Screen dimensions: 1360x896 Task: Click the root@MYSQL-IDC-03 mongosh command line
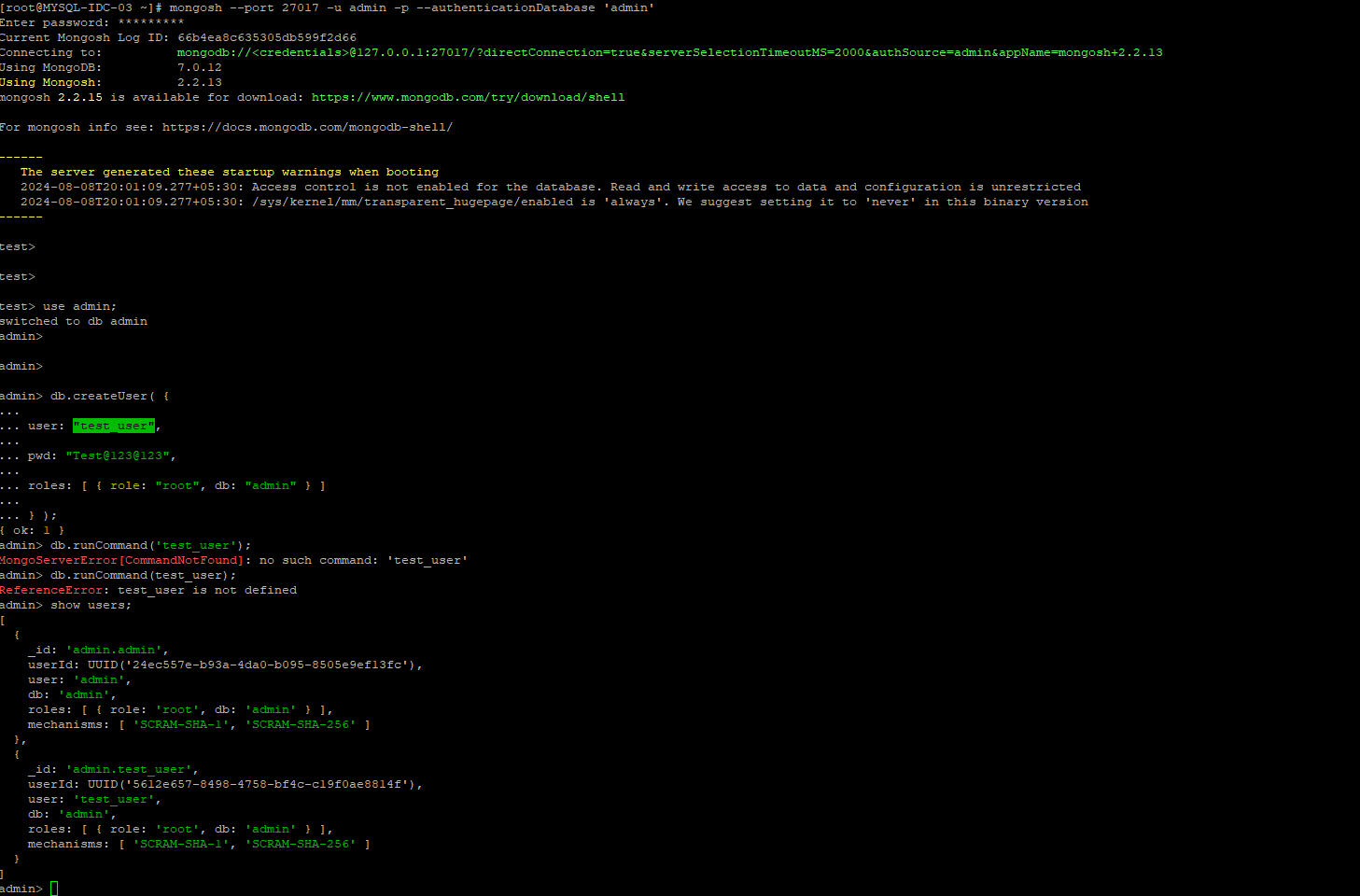(x=327, y=7)
